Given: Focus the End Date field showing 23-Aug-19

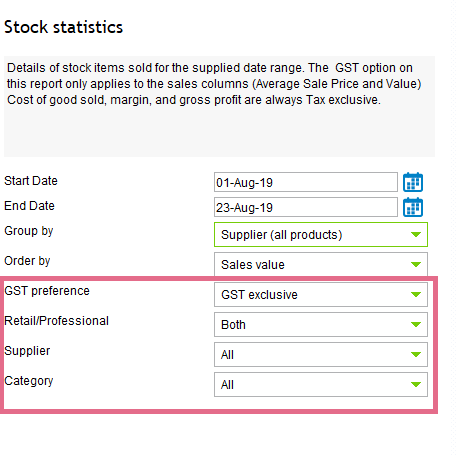Looking at the screenshot, I should 306,207.
